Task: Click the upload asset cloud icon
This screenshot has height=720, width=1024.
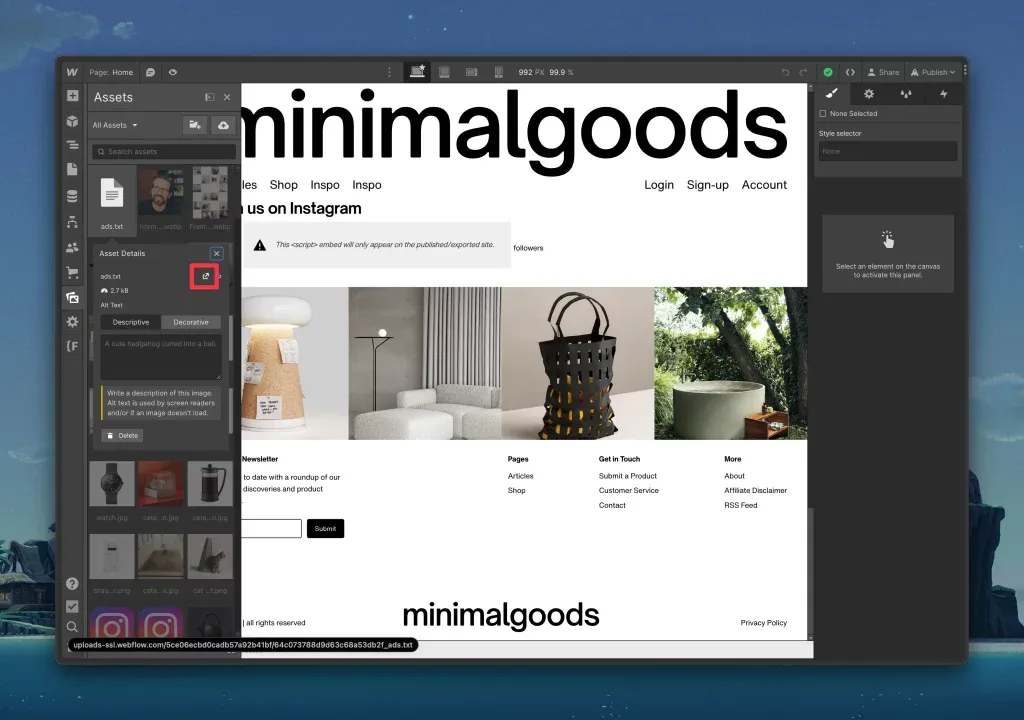Action: [x=223, y=125]
